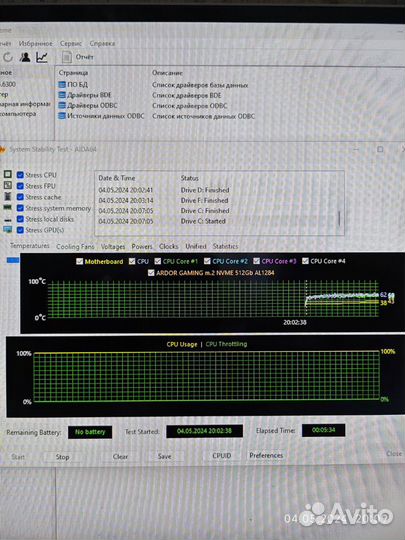Select the ПО БД database icon
Viewport: 405px width, 540px height.
[x=62, y=85]
